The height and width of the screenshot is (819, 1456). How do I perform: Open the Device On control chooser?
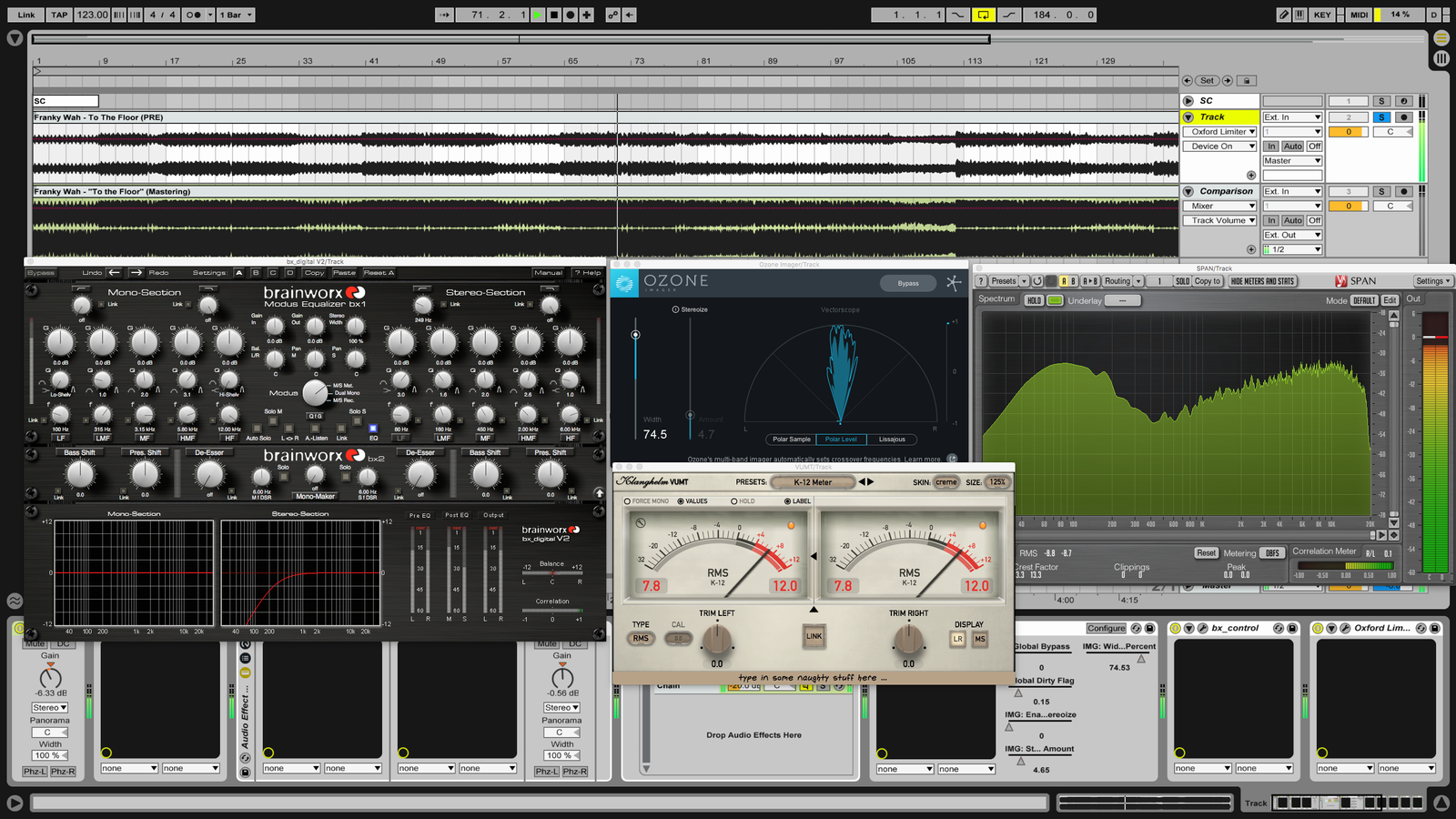pyautogui.click(x=1220, y=147)
